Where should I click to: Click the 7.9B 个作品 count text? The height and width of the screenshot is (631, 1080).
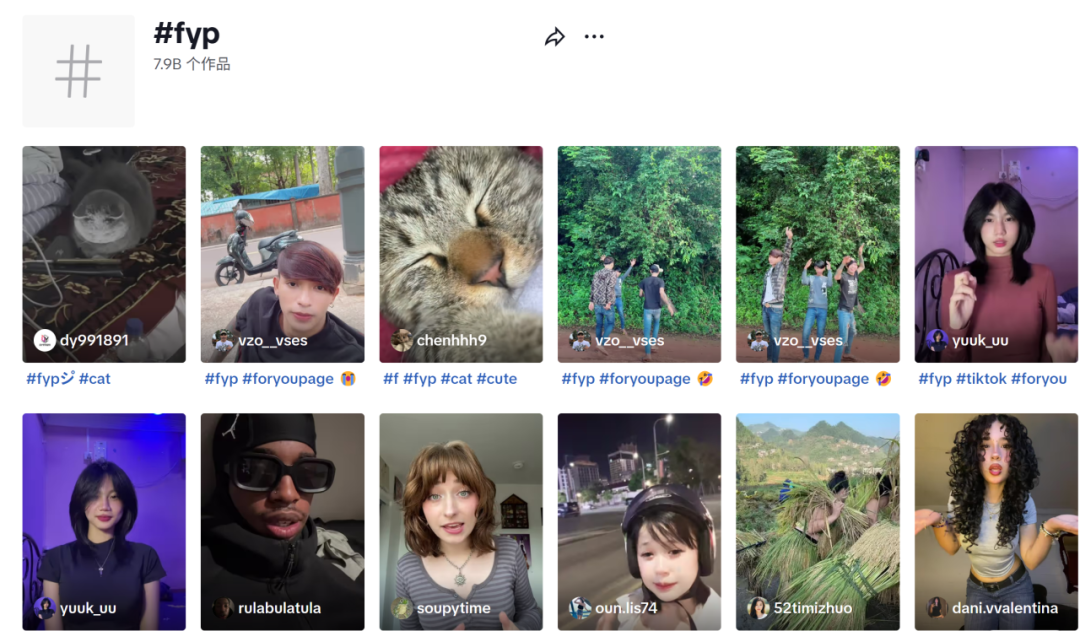pos(191,64)
